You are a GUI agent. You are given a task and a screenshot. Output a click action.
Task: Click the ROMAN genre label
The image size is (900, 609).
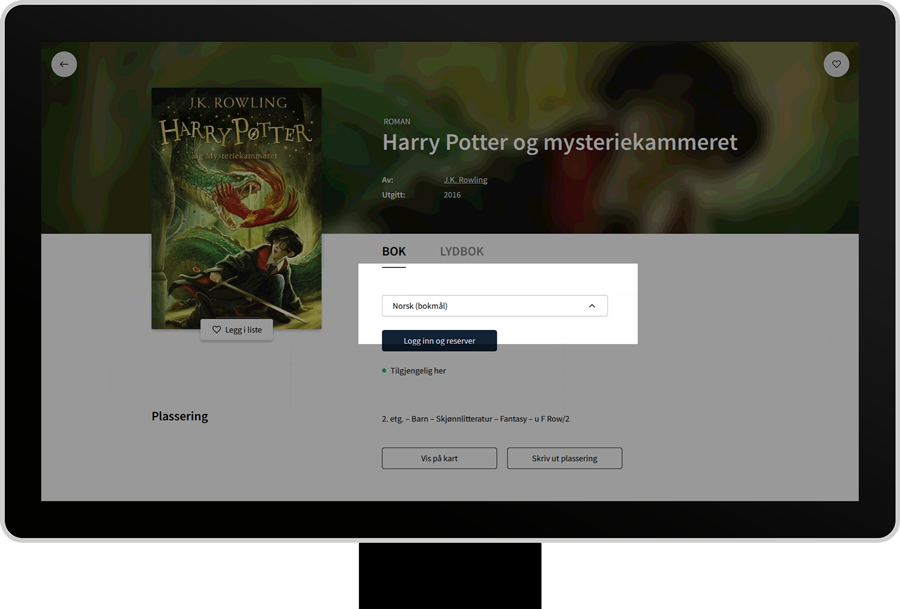tap(396, 122)
